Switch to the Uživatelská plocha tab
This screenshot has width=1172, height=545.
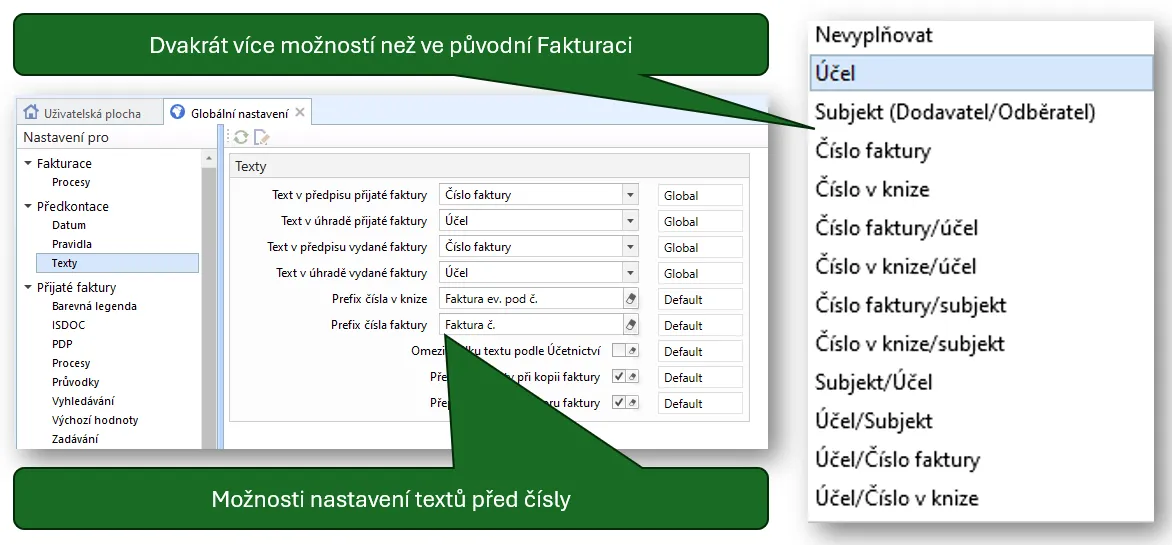91,113
